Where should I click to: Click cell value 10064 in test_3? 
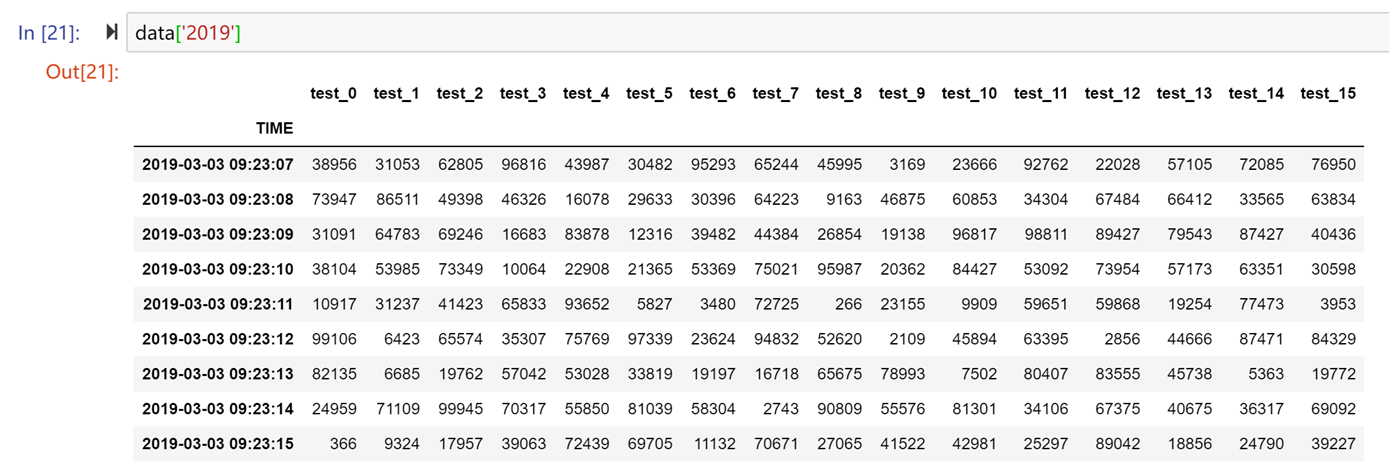(x=523, y=269)
